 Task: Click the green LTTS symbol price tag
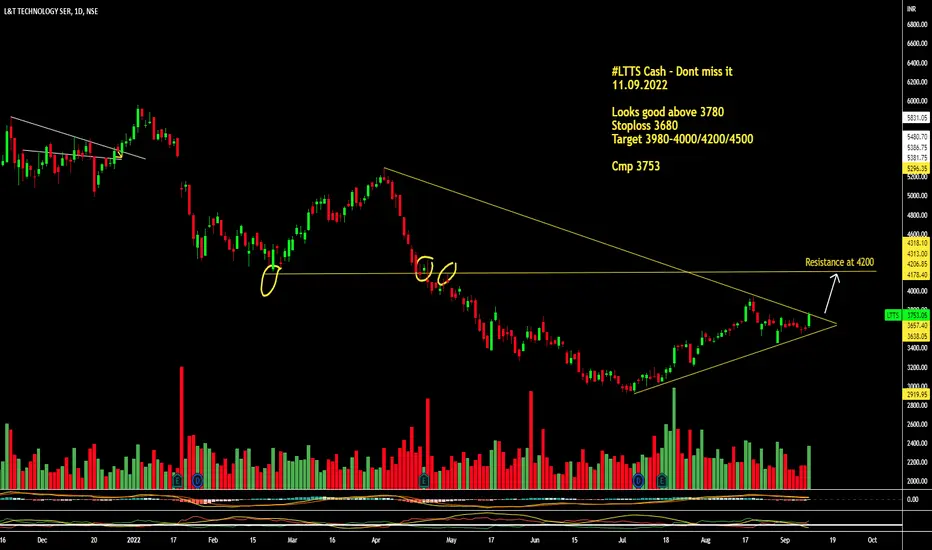click(x=892, y=315)
